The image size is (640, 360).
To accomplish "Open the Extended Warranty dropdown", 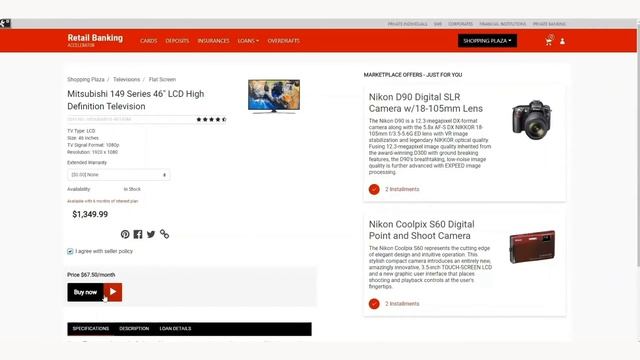I will click(x=118, y=175).
